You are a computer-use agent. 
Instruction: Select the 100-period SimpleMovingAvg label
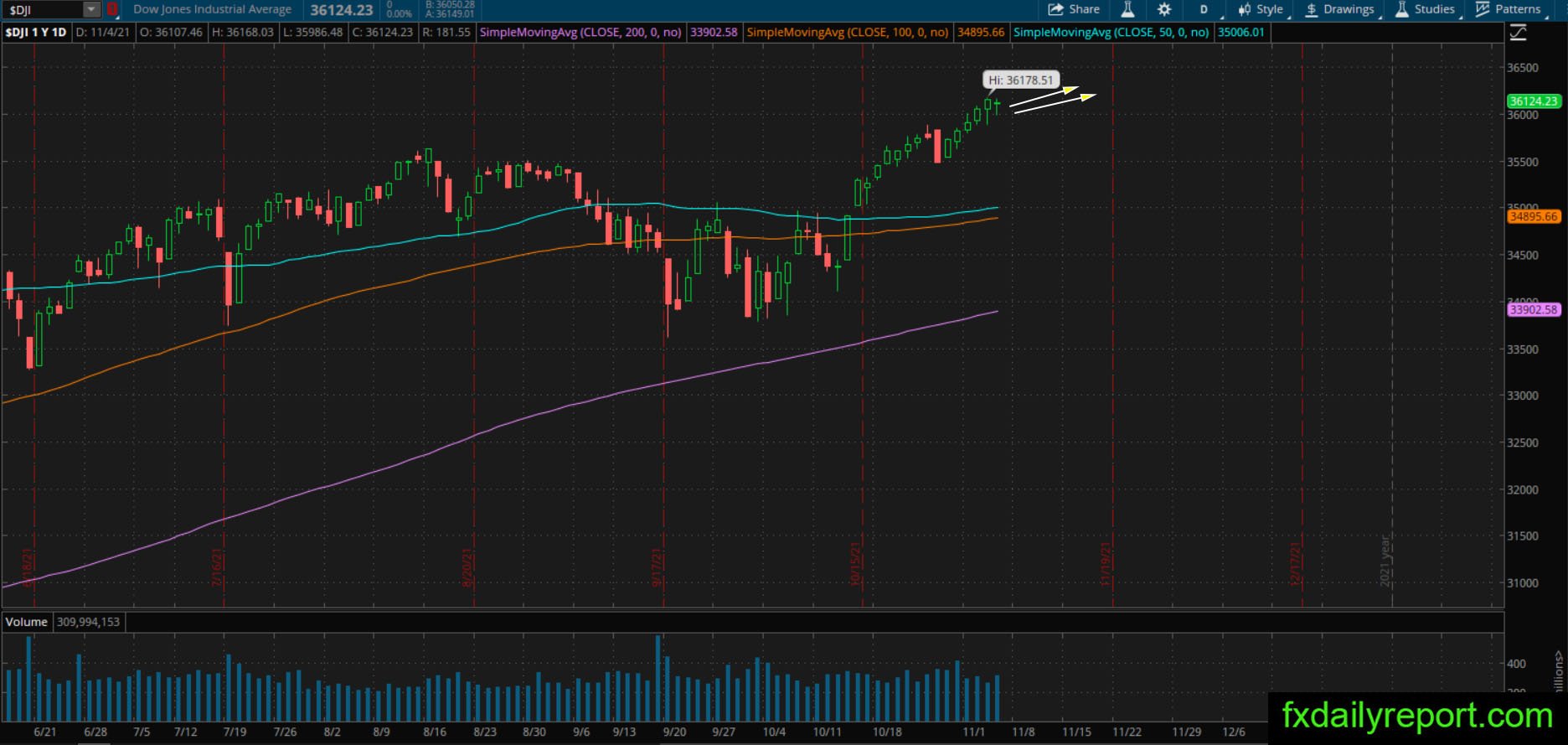pos(847,33)
